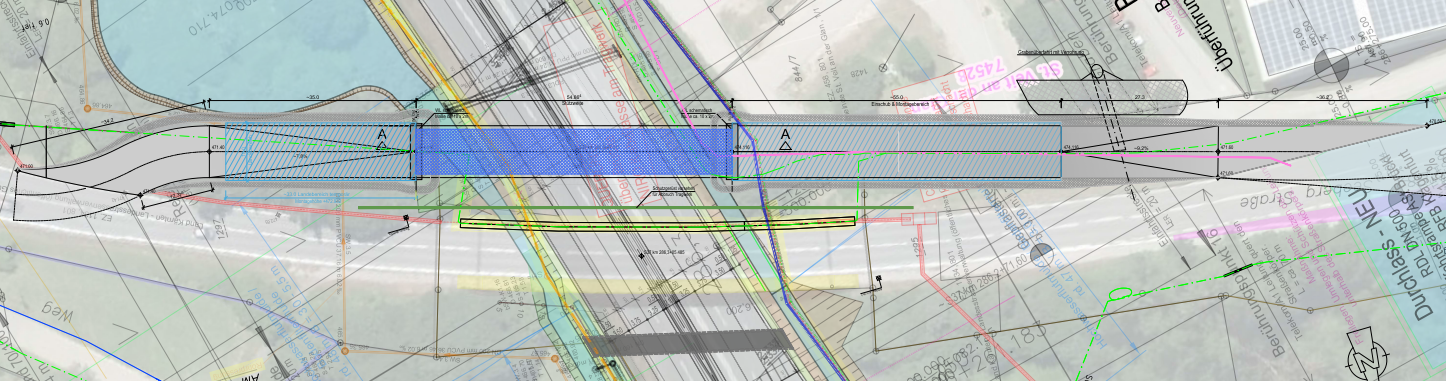Select the left blue hatched assembly area
The image size is (1446, 381).
tap(318, 151)
